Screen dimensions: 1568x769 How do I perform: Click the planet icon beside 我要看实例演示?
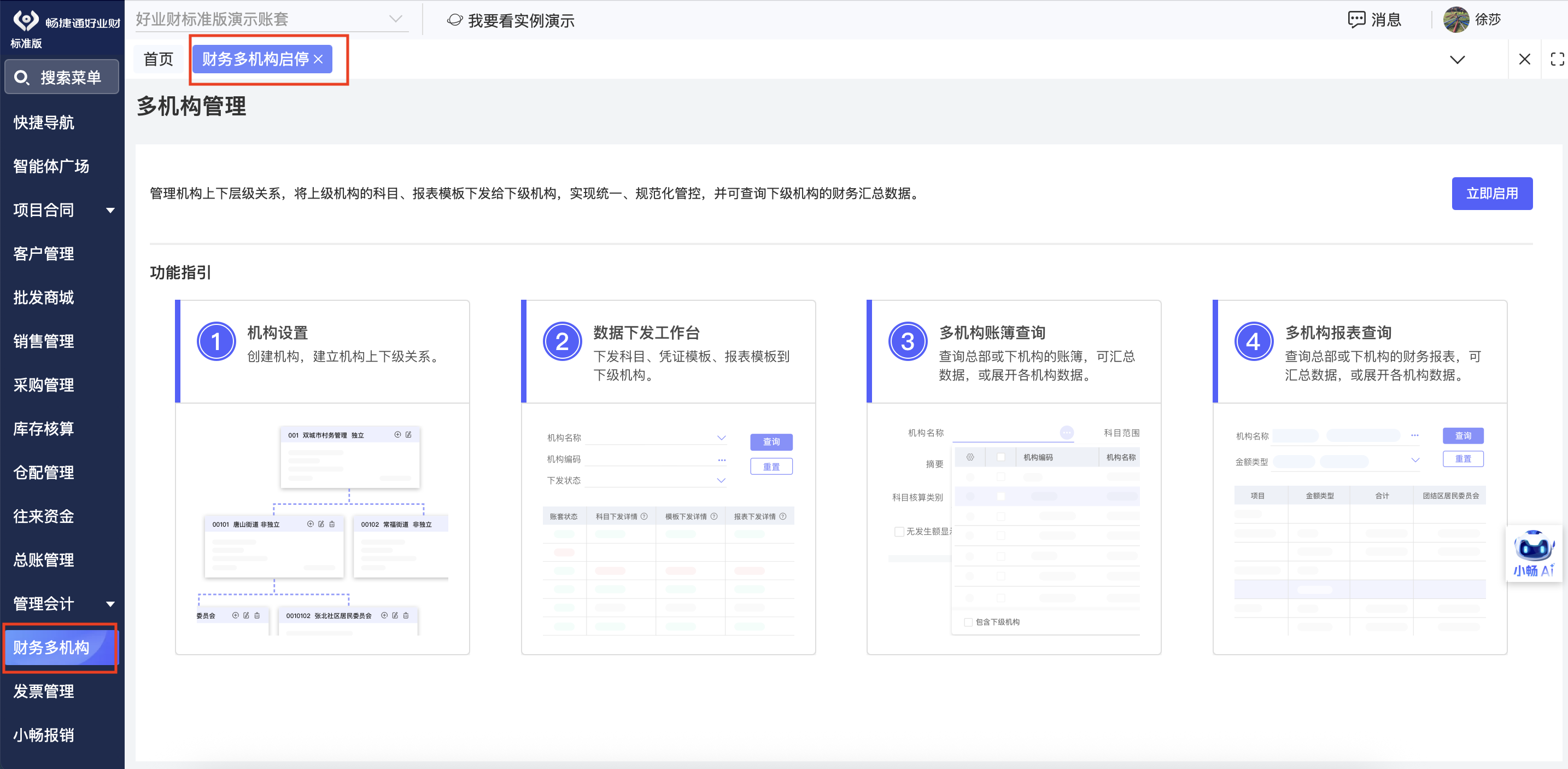point(454,20)
